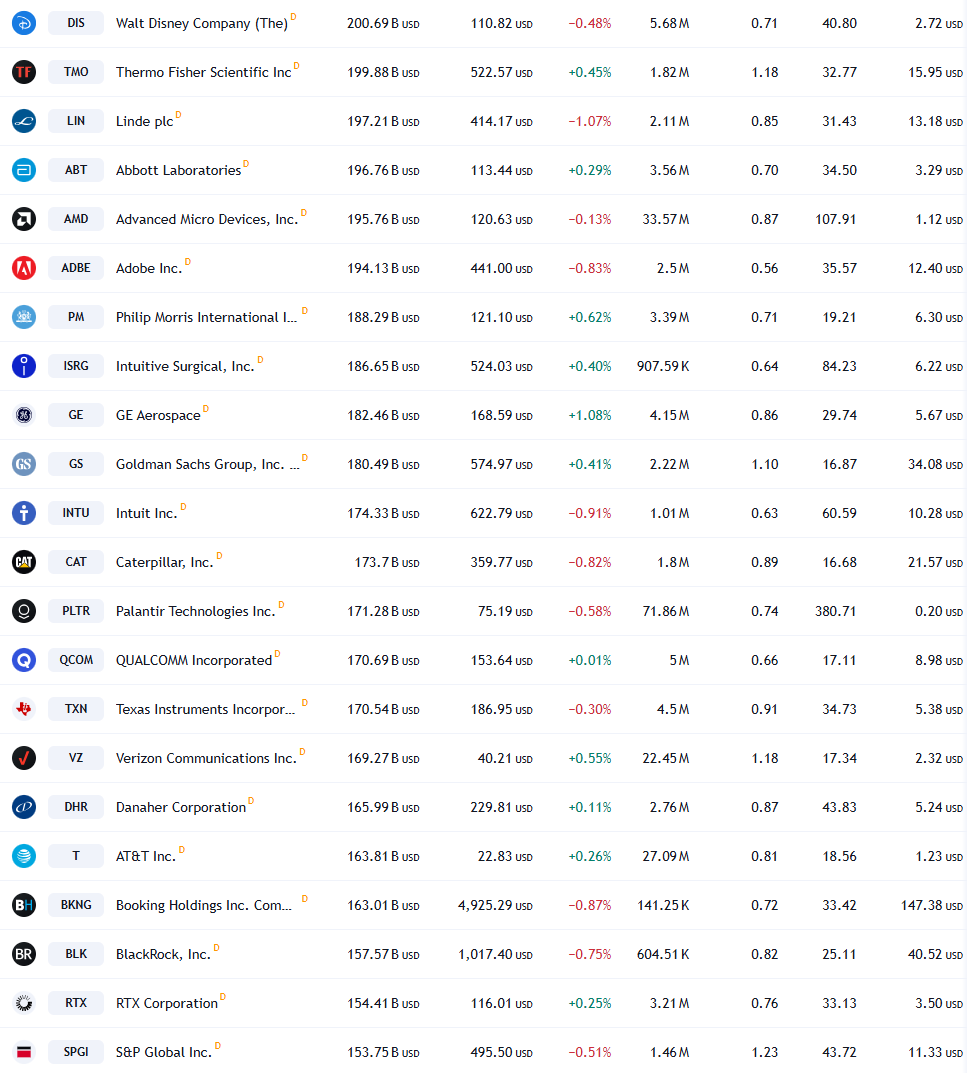967x1073 pixels.
Task: Click the 1,017.40 USD price cell
Action: point(495,954)
